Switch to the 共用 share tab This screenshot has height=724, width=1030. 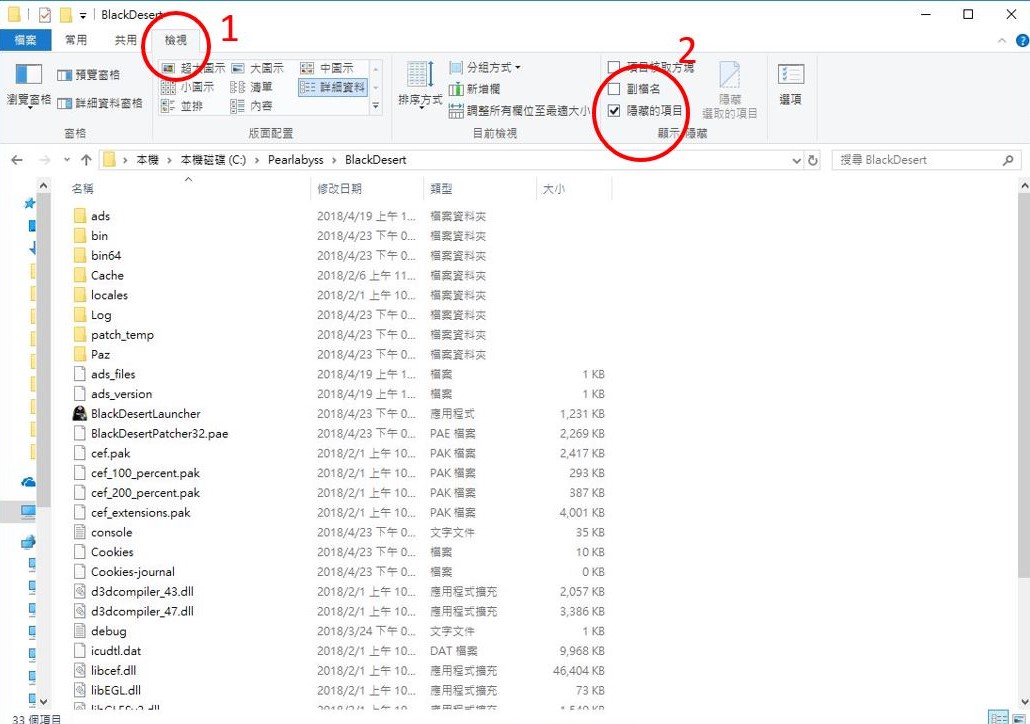tap(125, 40)
